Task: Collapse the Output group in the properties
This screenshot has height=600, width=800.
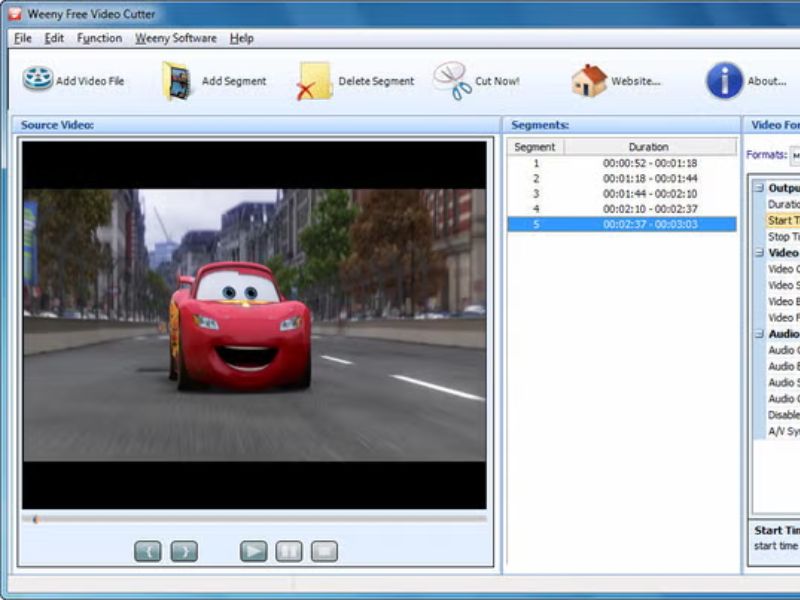Action: tap(759, 188)
